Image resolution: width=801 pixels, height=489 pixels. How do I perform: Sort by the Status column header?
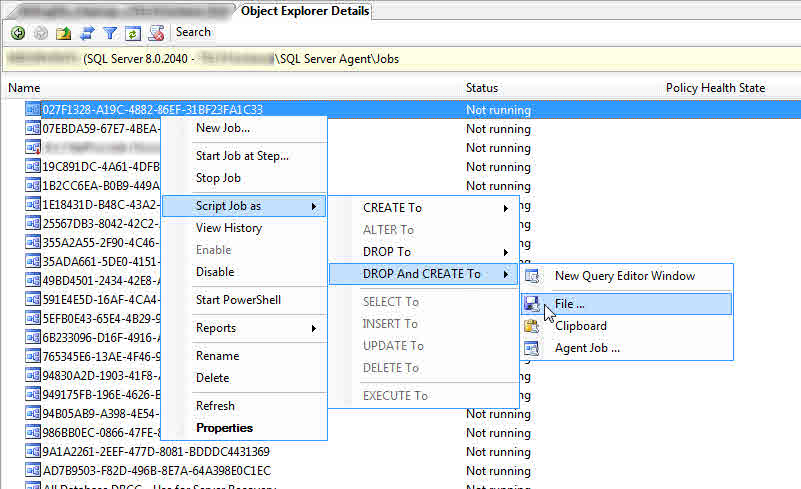click(x=482, y=88)
